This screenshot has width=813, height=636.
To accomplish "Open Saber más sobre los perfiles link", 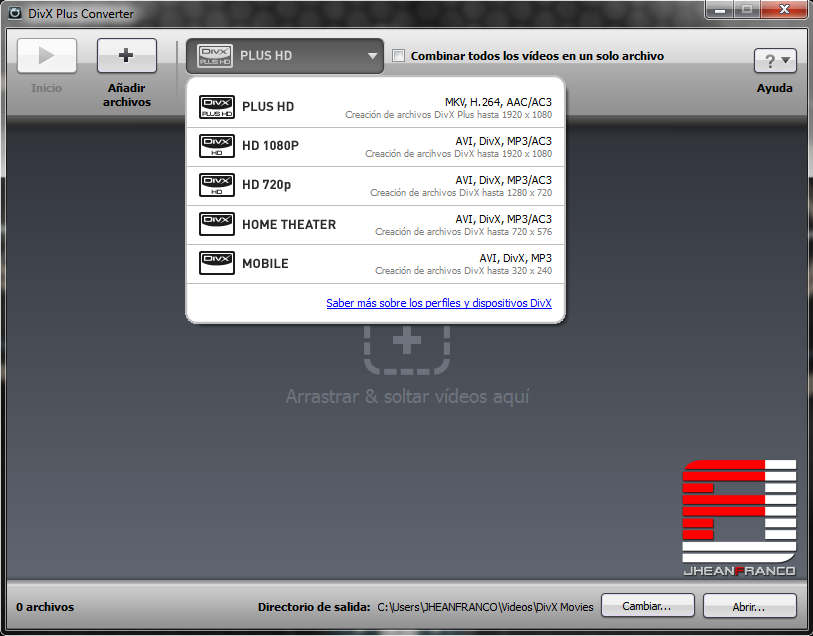I will tap(439, 303).
